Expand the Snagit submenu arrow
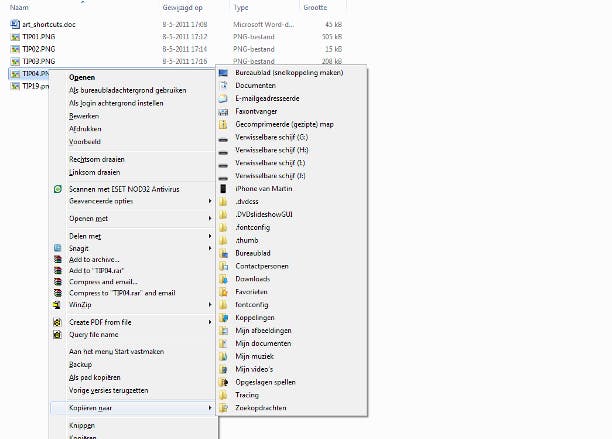 tap(210, 248)
